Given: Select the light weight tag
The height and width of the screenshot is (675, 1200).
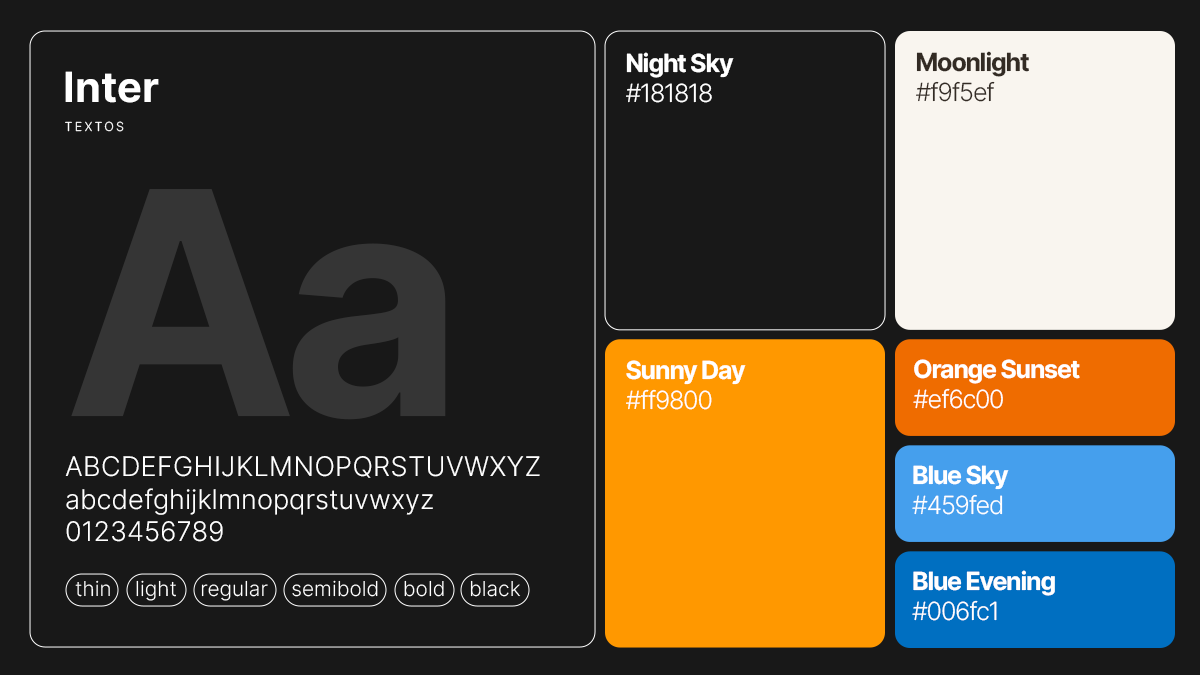Looking at the screenshot, I should click(x=156, y=590).
